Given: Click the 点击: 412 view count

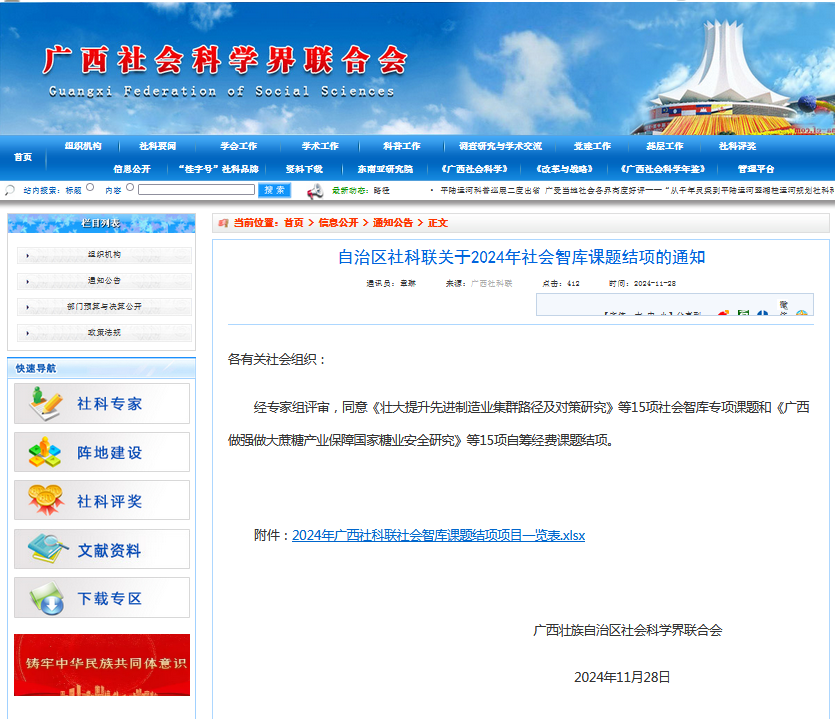Looking at the screenshot, I should tap(561, 284).
